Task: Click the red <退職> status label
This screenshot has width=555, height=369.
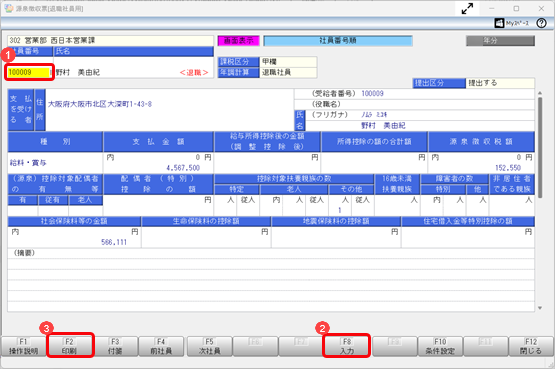Action: point(194,73)
